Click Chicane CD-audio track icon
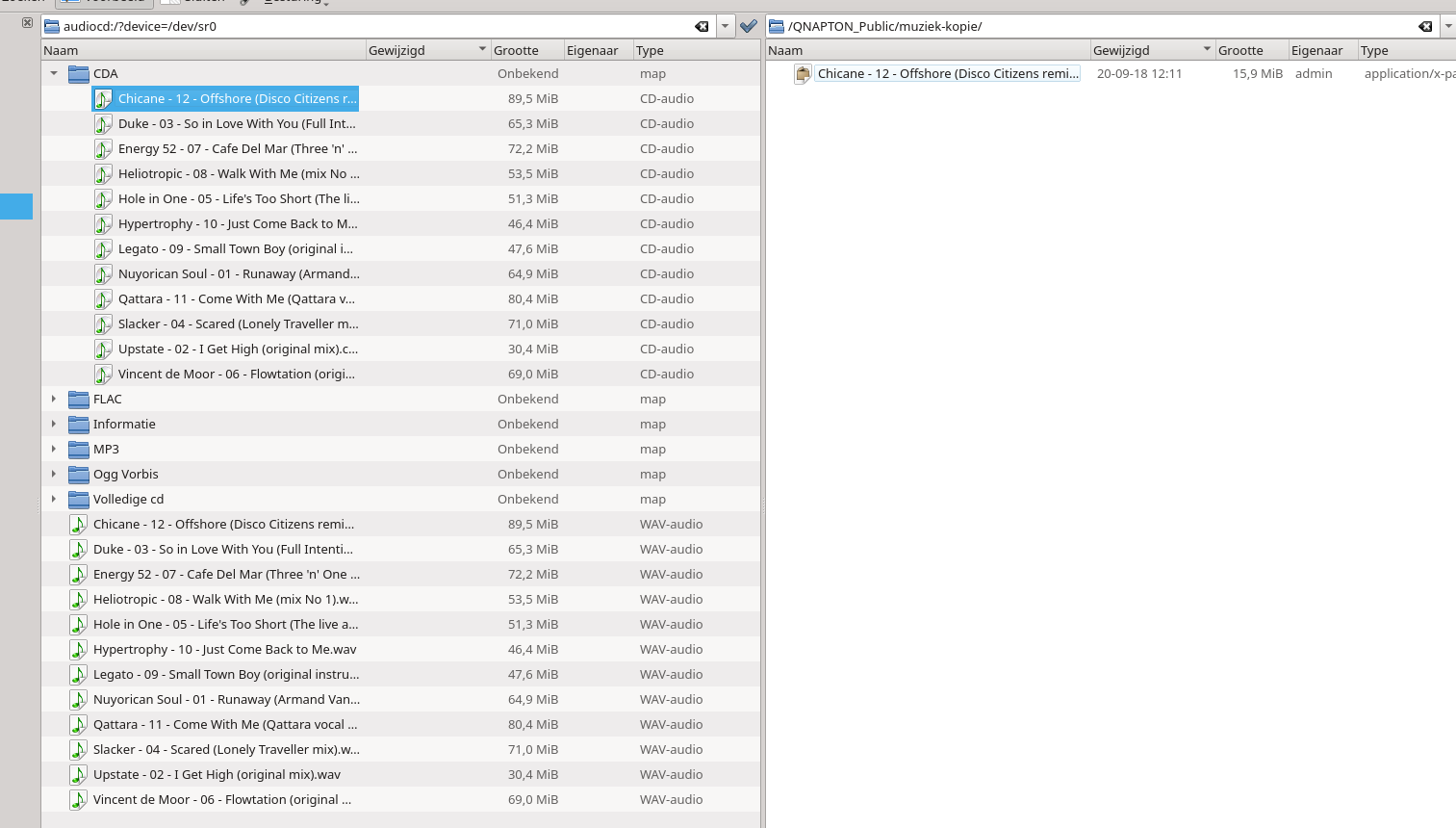Viewport: 1456px width, 828px height. [103, 98]
